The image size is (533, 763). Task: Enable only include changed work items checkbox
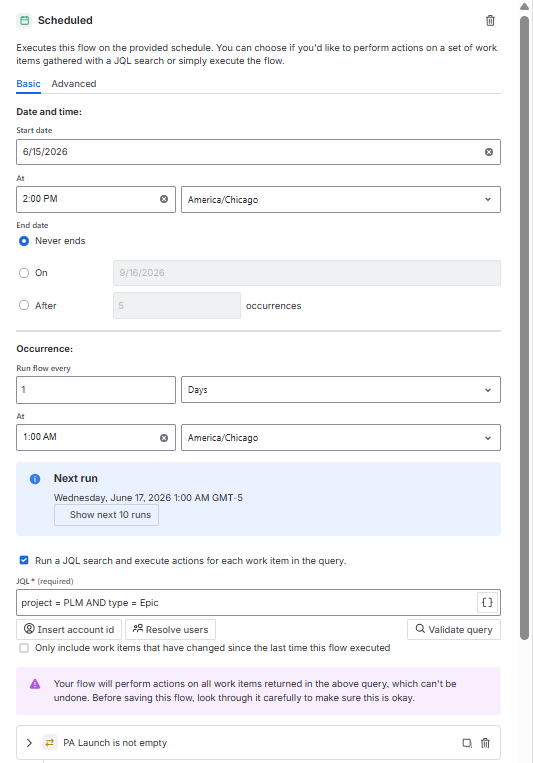(x=24, y=648)
